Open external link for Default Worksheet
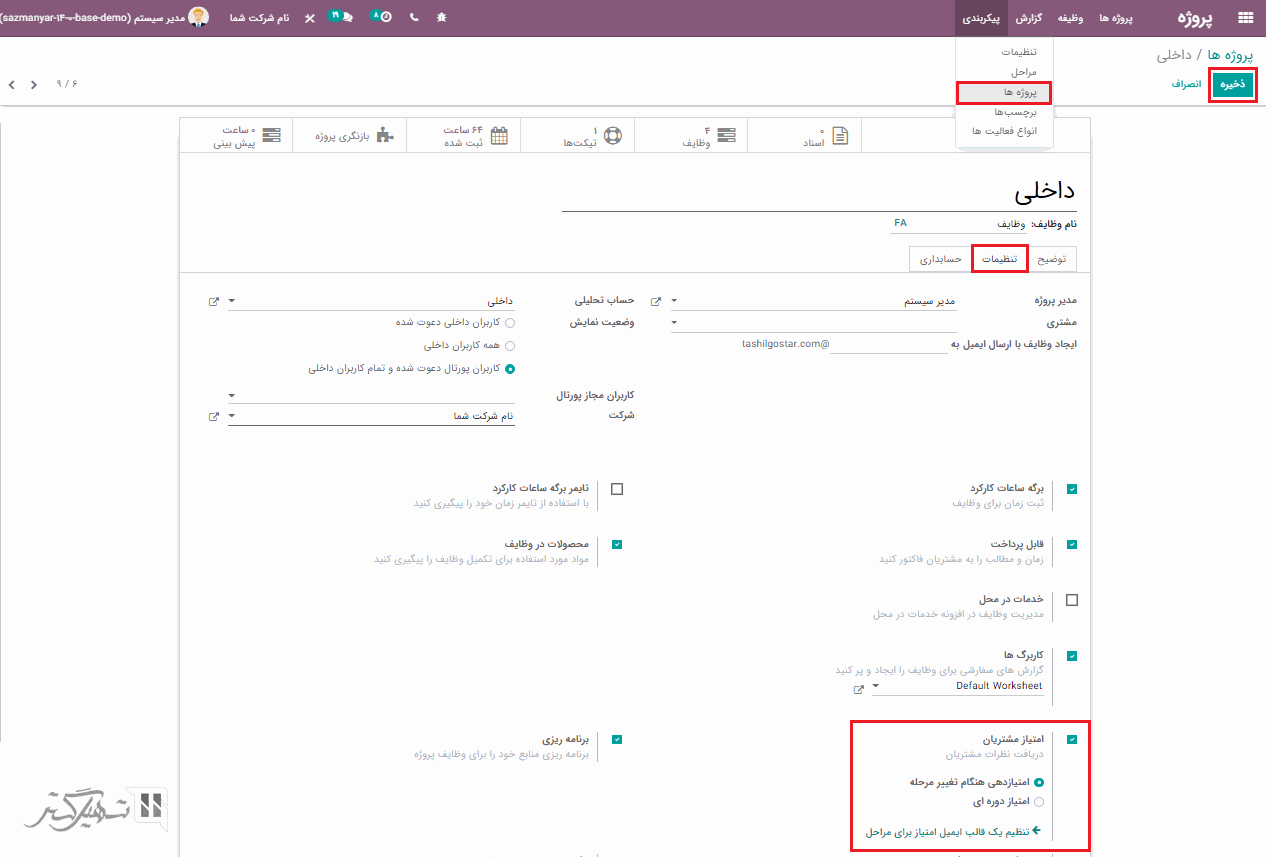This screenshot has width=1271, height=857. pos(858,689)
